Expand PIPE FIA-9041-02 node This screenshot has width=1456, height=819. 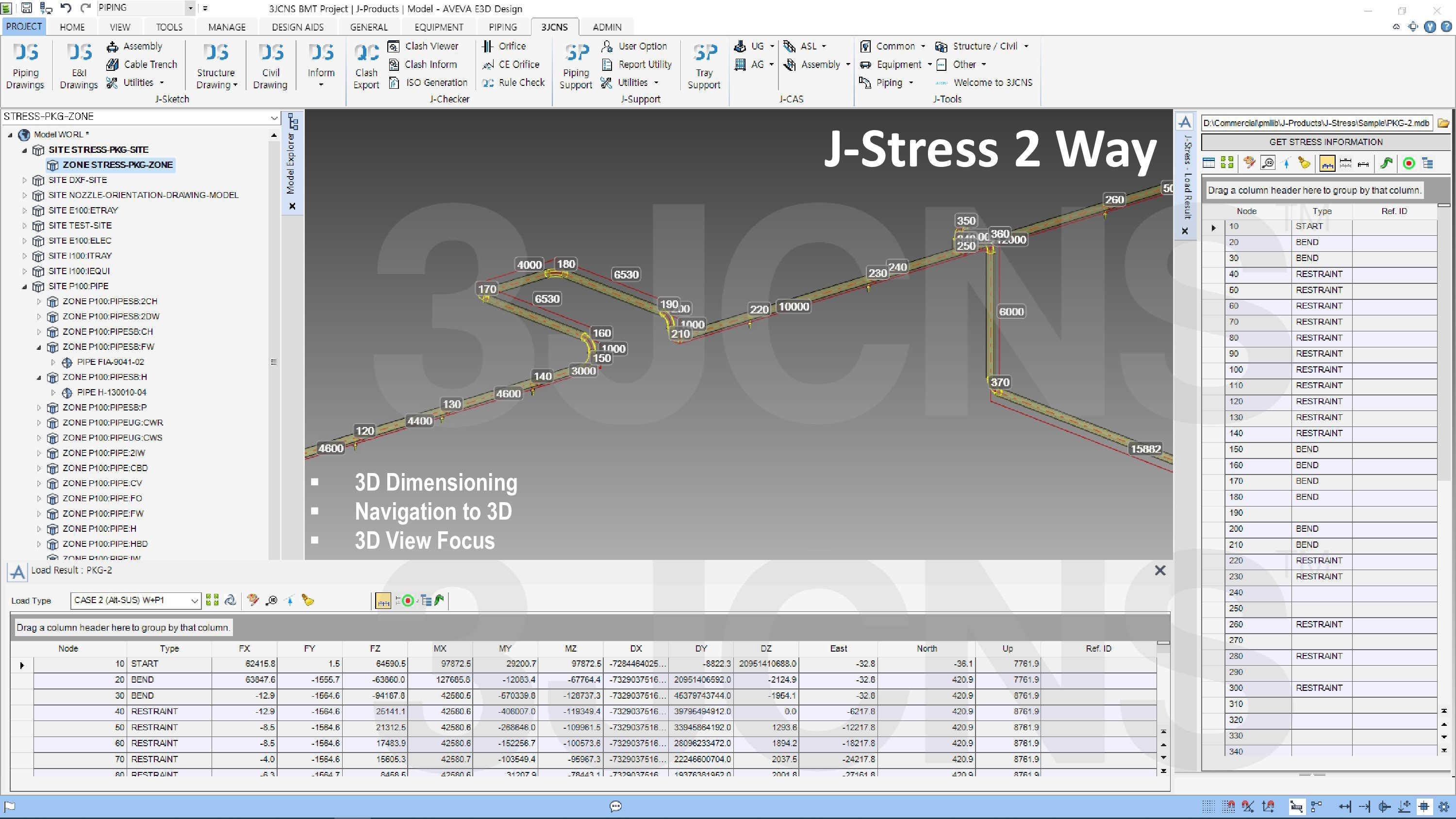click(53, 362)
